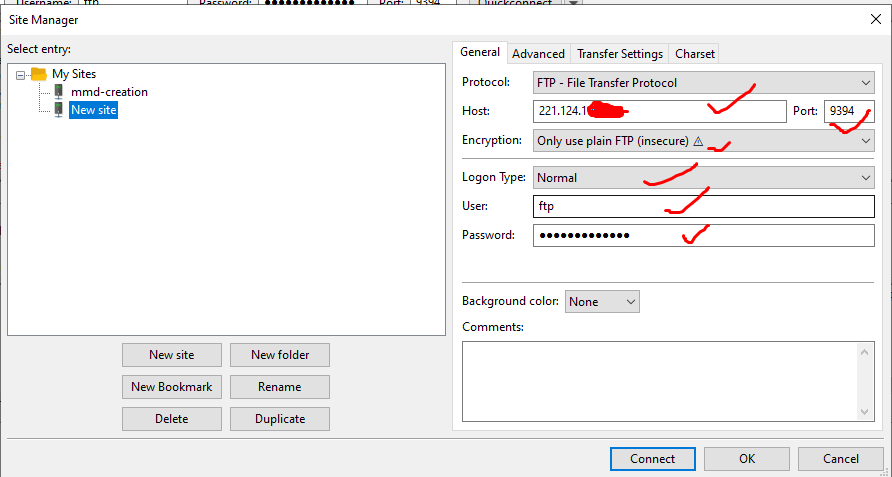The height and width of the screenshot is (477, 892).
Task: Click the New Bookmark button
Action: pos(172,386)
